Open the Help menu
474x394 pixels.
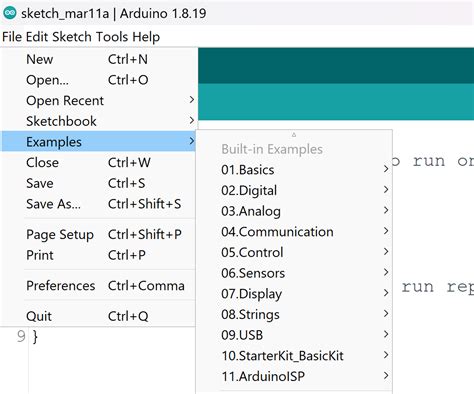[146, 37]
